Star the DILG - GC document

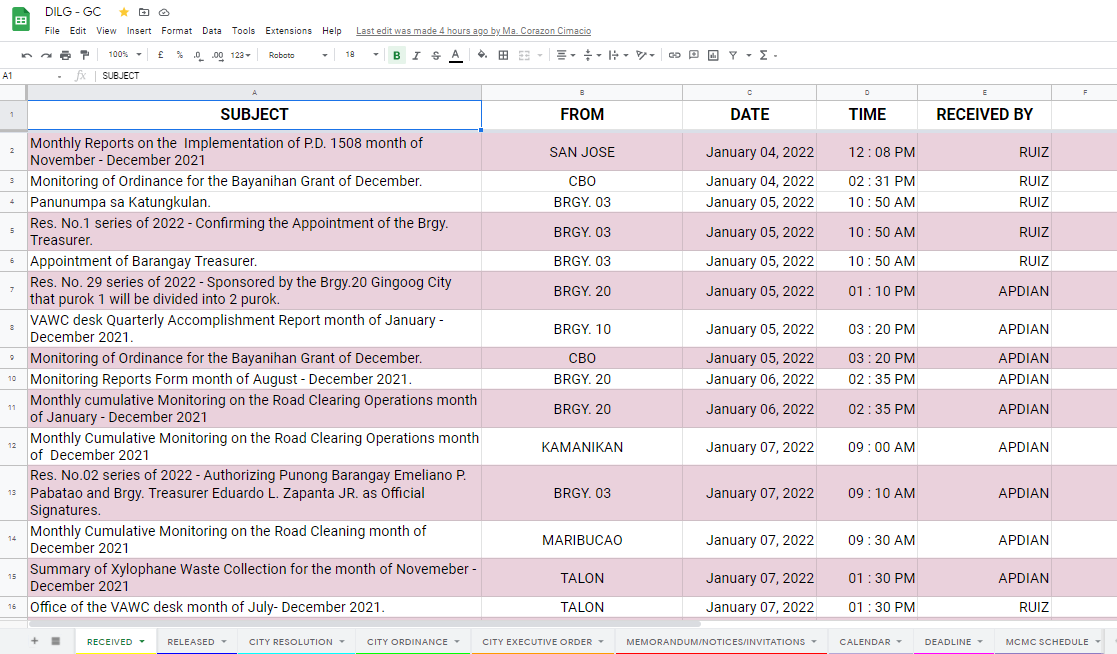point(124,12)
